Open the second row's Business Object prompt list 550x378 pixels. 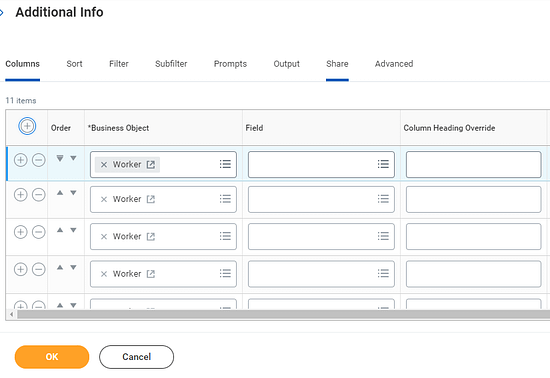[x=225, y=199]
